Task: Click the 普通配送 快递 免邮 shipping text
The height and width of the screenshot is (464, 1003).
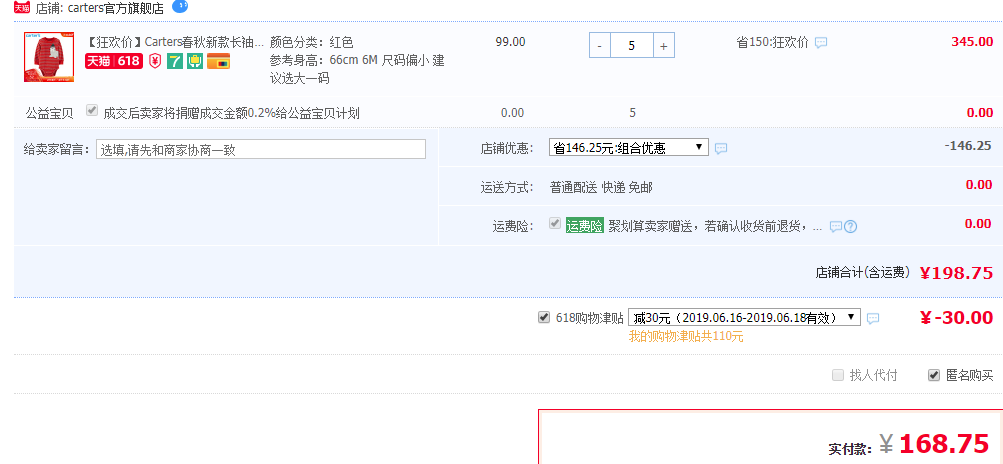Action: click(601, 188)
